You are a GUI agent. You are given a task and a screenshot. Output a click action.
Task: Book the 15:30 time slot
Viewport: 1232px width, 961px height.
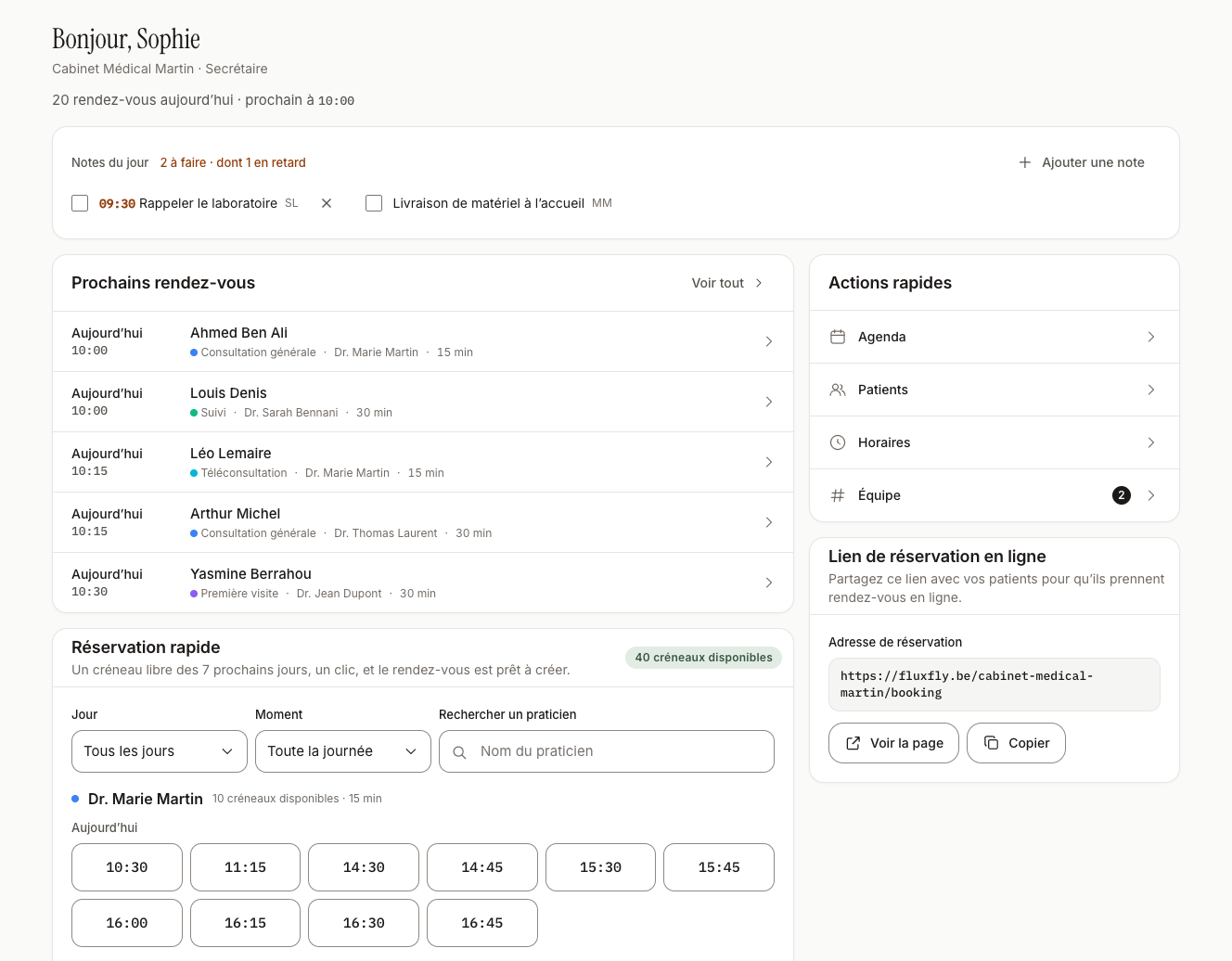(600, 867)
